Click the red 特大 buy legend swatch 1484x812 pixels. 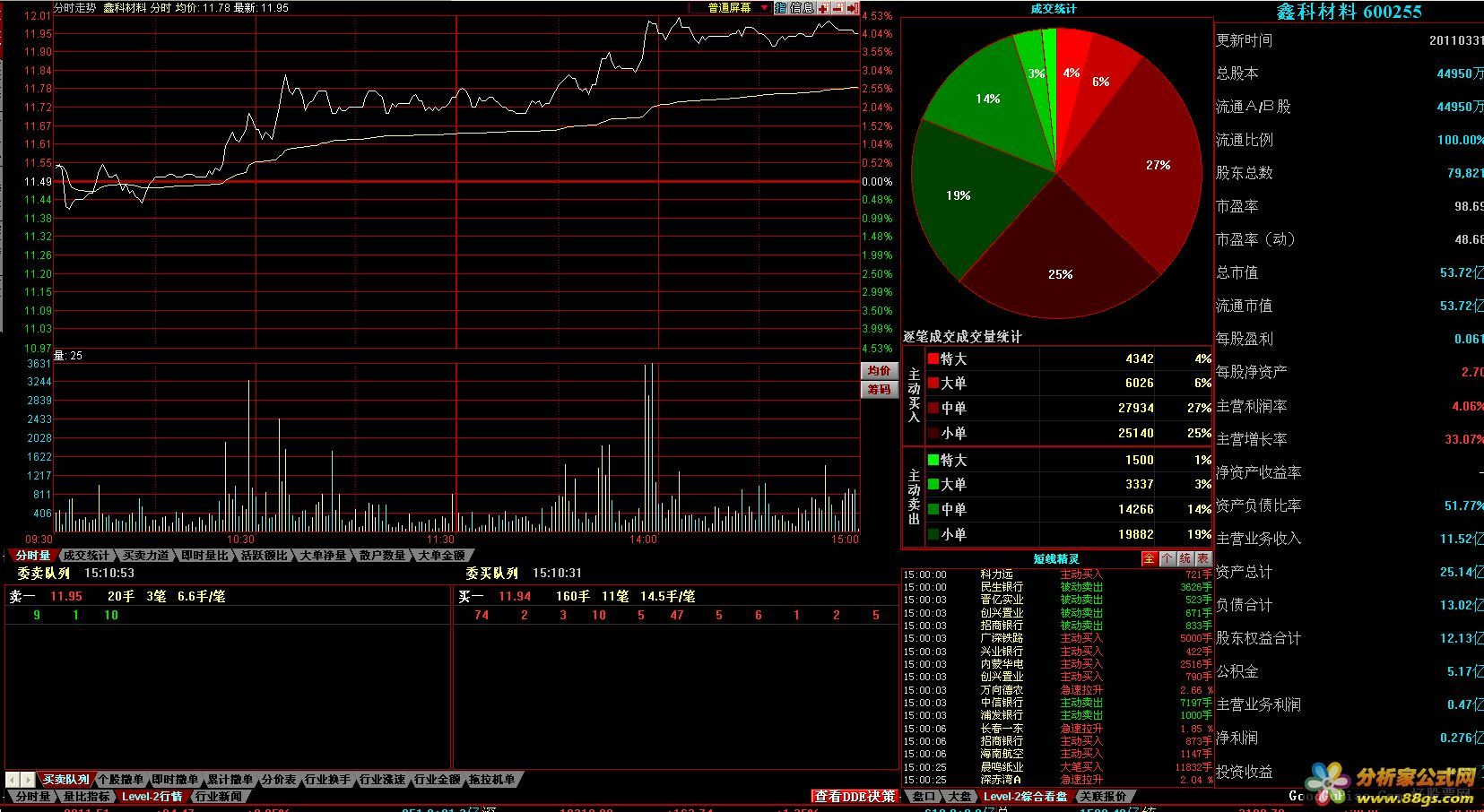pyautogui.click(x=933, y=358)
